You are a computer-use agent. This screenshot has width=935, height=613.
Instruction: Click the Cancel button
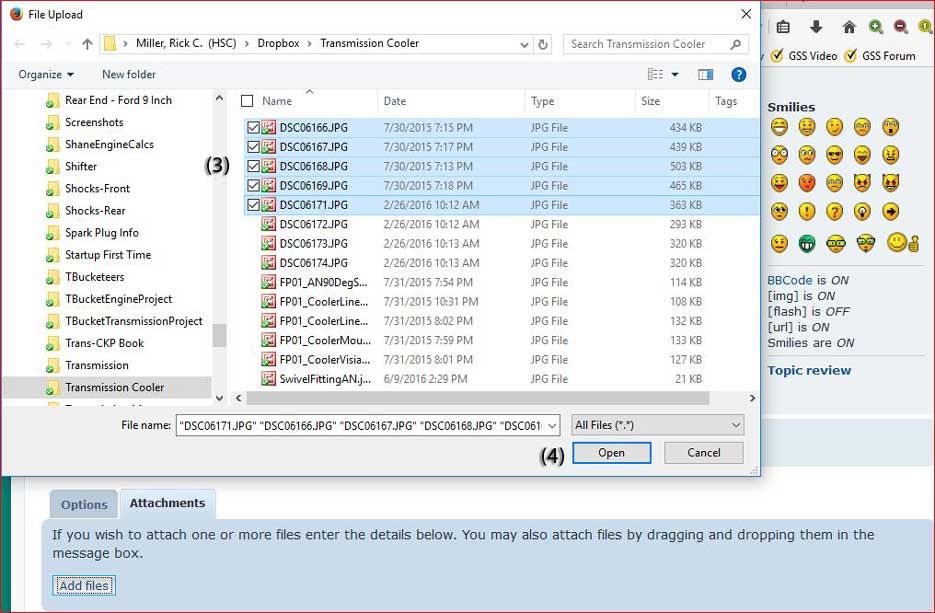tap(704, 453)
